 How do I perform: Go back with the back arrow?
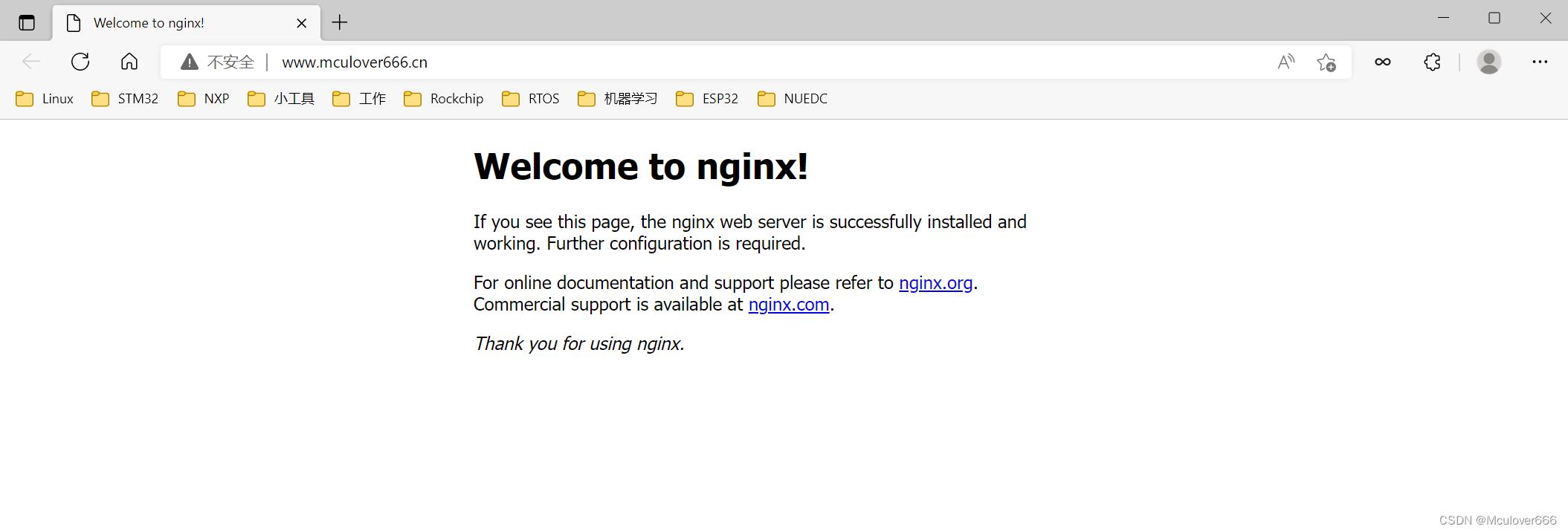click(31, 62)
